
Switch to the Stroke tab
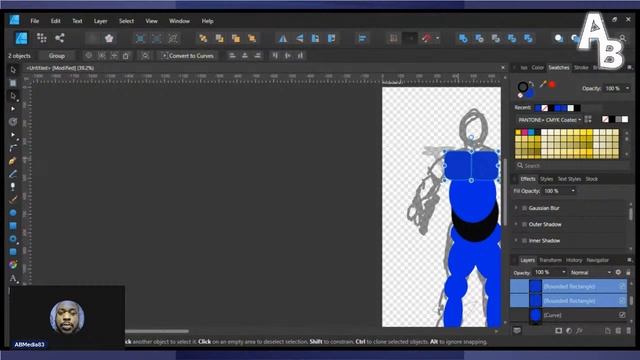[581, 67]
